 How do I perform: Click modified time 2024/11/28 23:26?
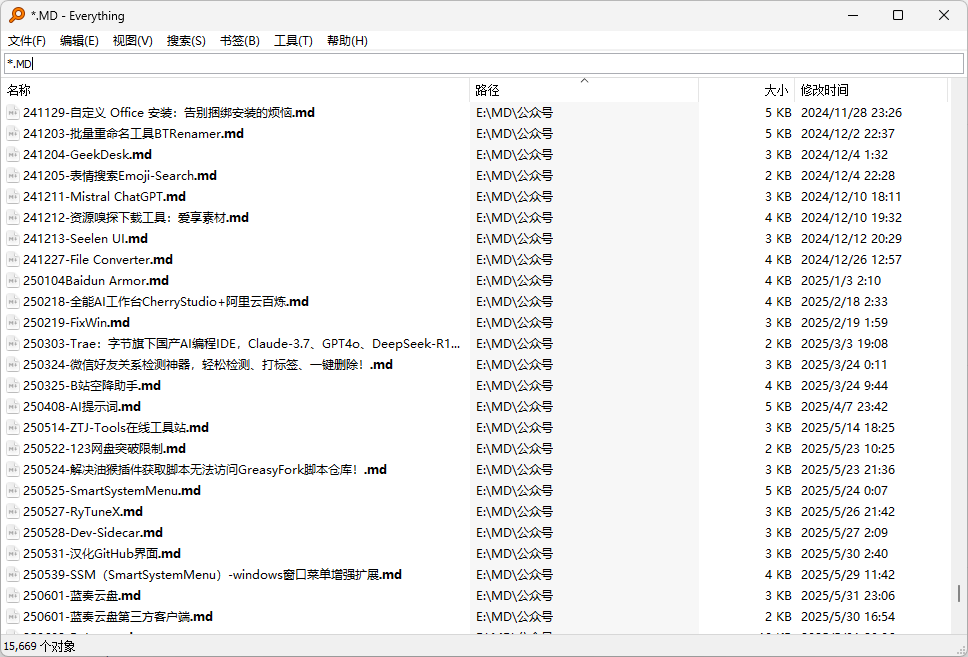tap(851, 112)
